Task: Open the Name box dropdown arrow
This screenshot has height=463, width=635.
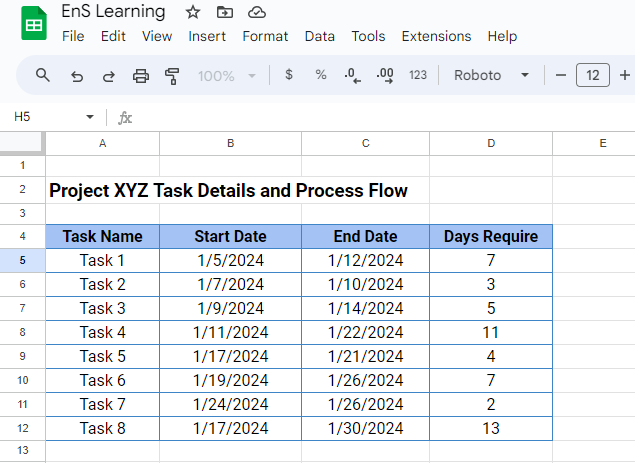Action: pos(90,117)
